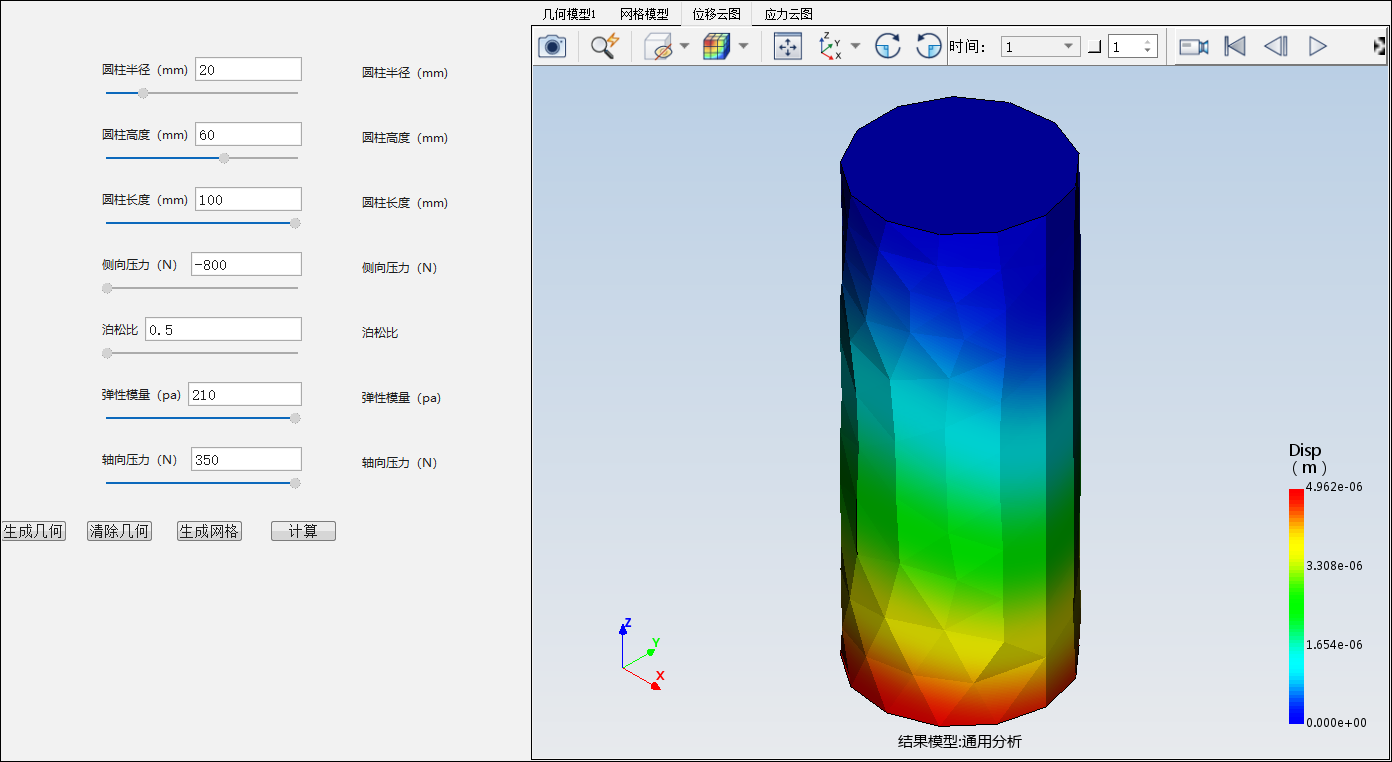Select the 位移云图 tab
The height and width of the screenshot is (762, 1392).
pyautogui.click(x=717, y=14)
